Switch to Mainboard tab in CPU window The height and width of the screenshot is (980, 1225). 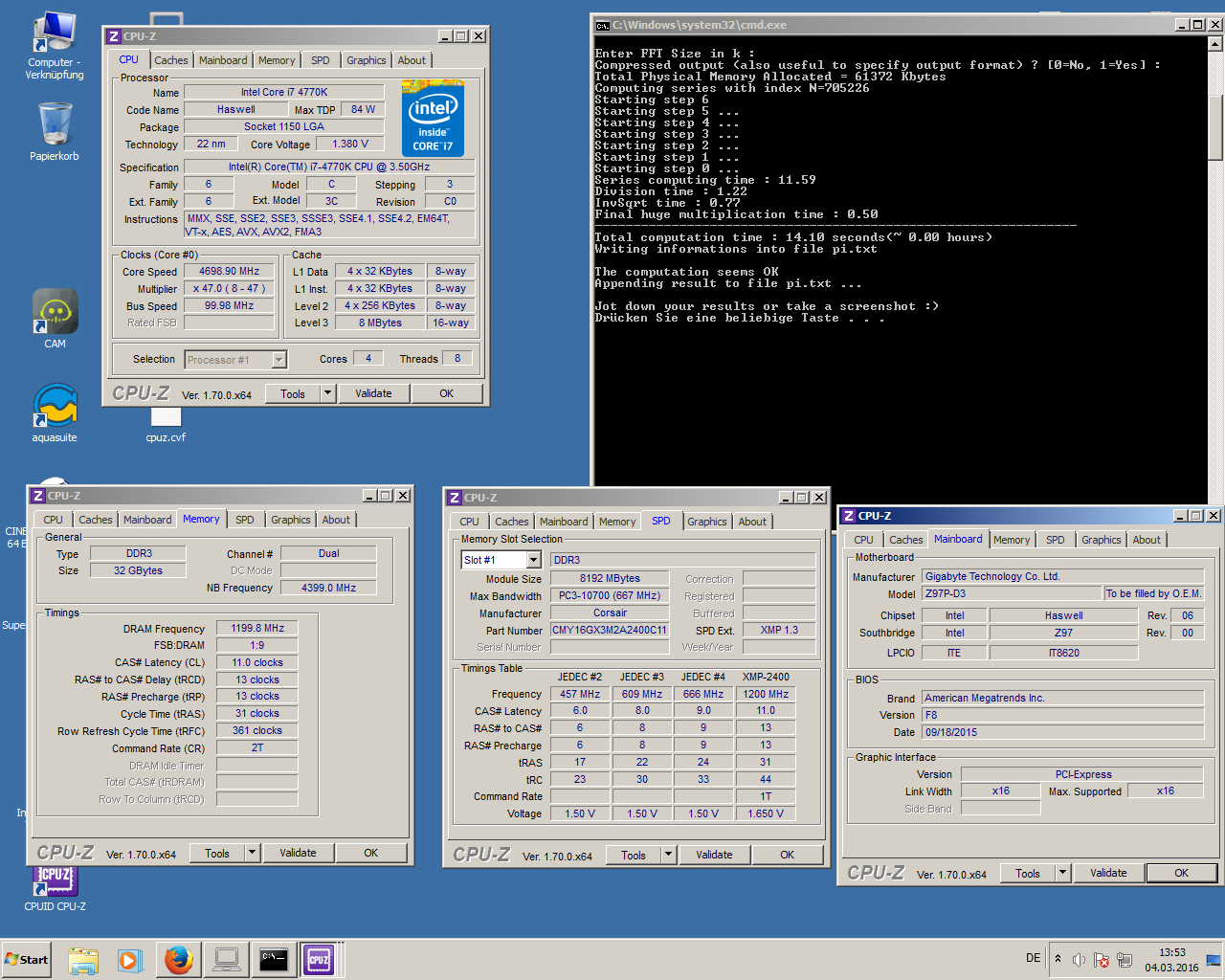223,60
